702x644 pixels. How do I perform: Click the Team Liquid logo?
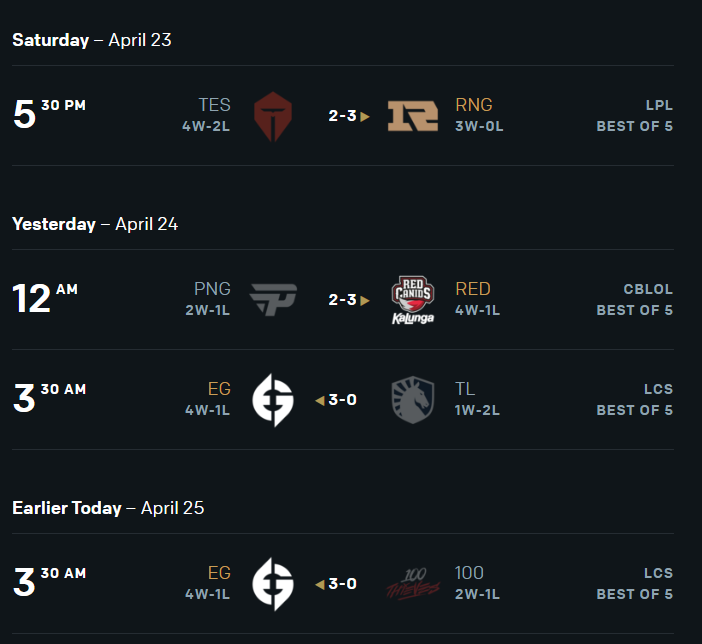point(413,400)
